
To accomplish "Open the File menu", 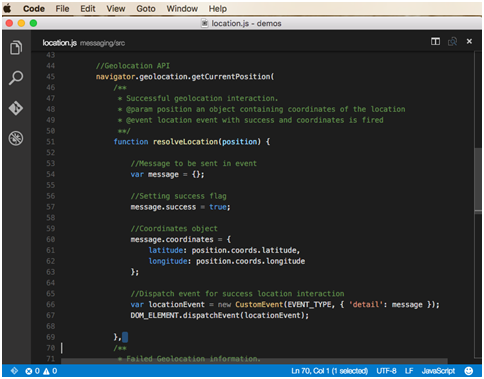I will (x=62, y=9).
